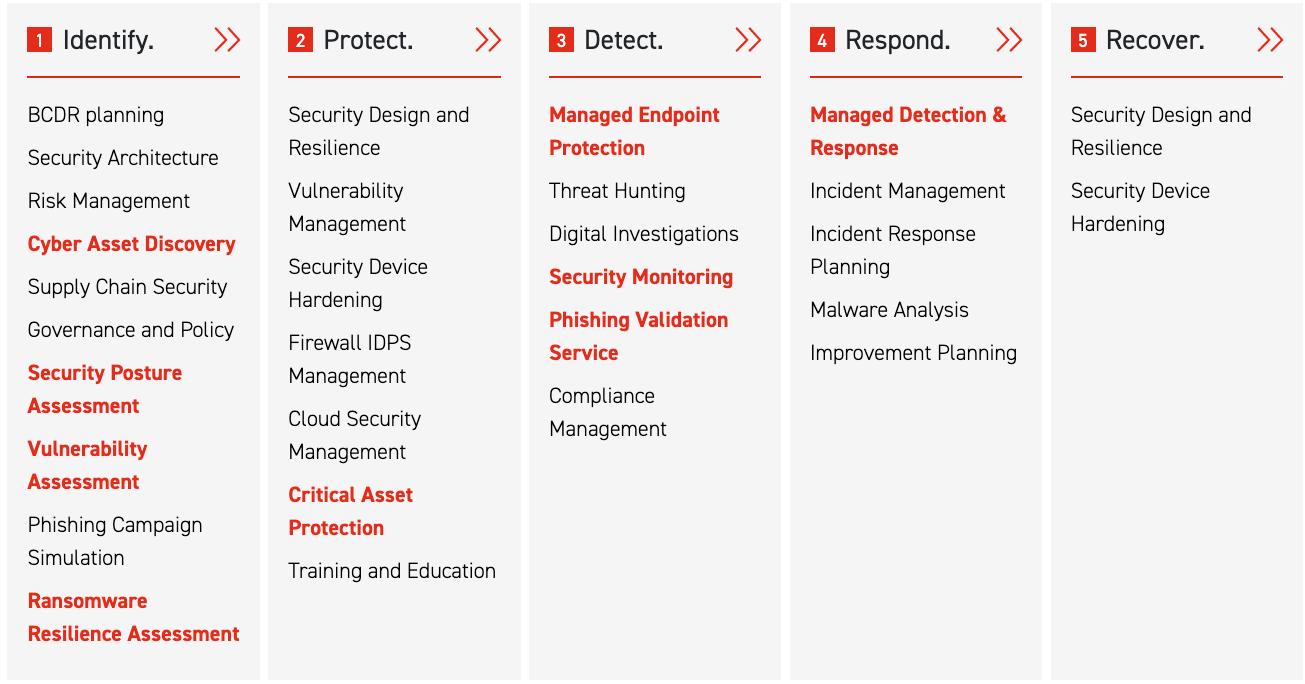The image size is (1305, 684).
Task: Select Phishing Validation Service link
Action: [x=638, y=336]
